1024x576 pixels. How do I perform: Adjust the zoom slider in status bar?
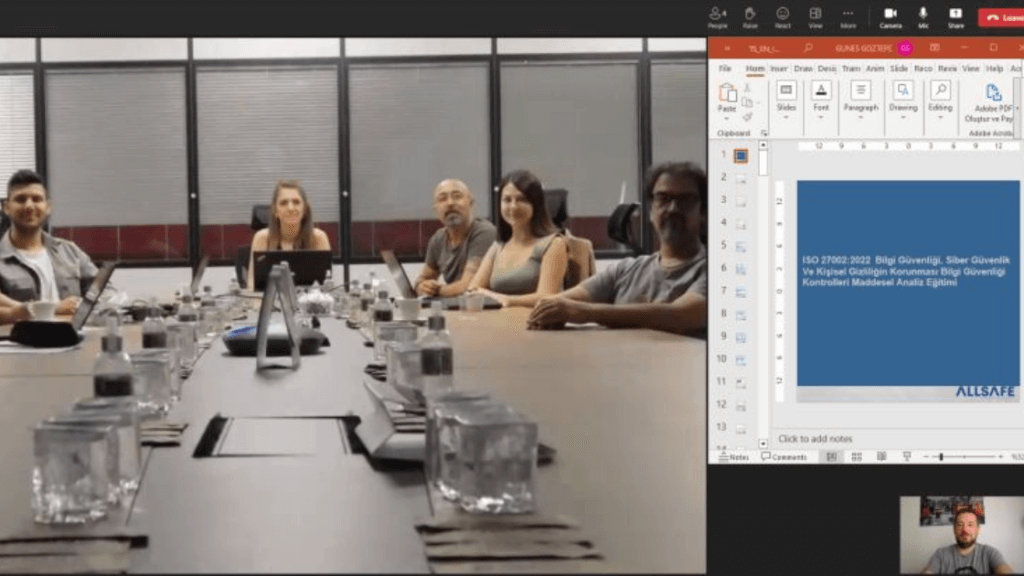pyautogui.click(x=941, y=457)
